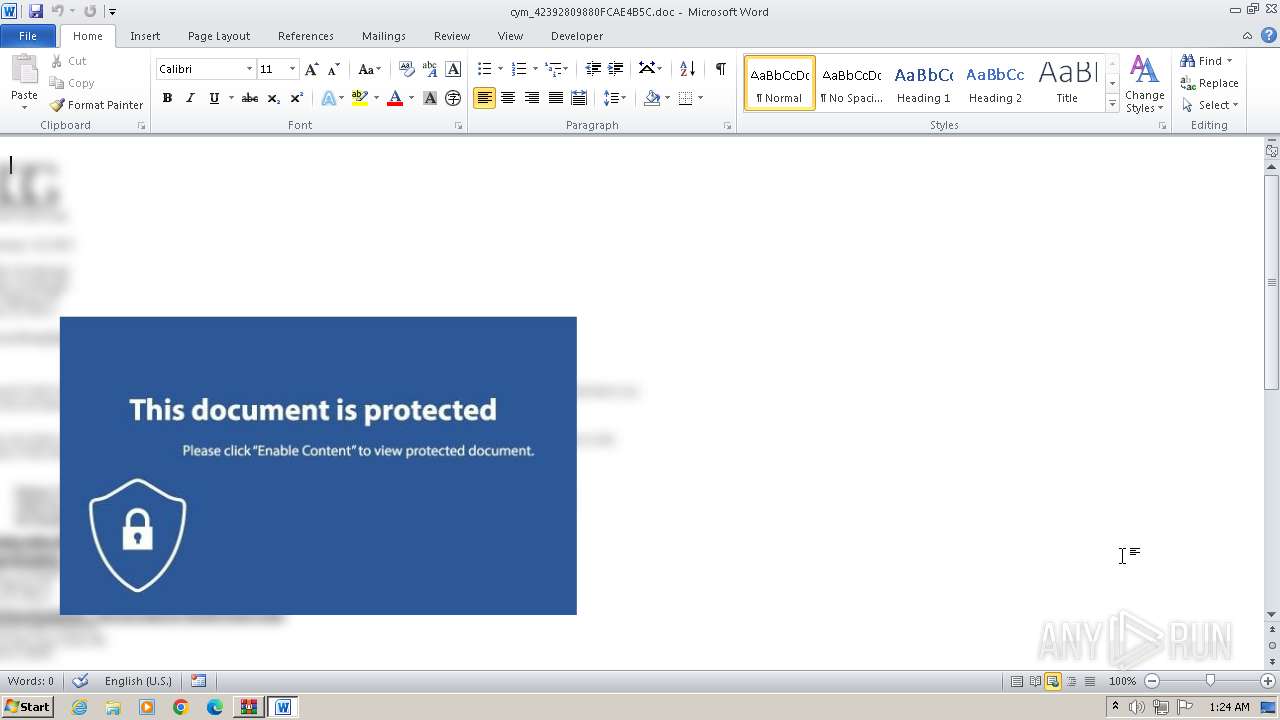
Task: Click the spelling proofing status icon
Action: click(x=81, y=681)
